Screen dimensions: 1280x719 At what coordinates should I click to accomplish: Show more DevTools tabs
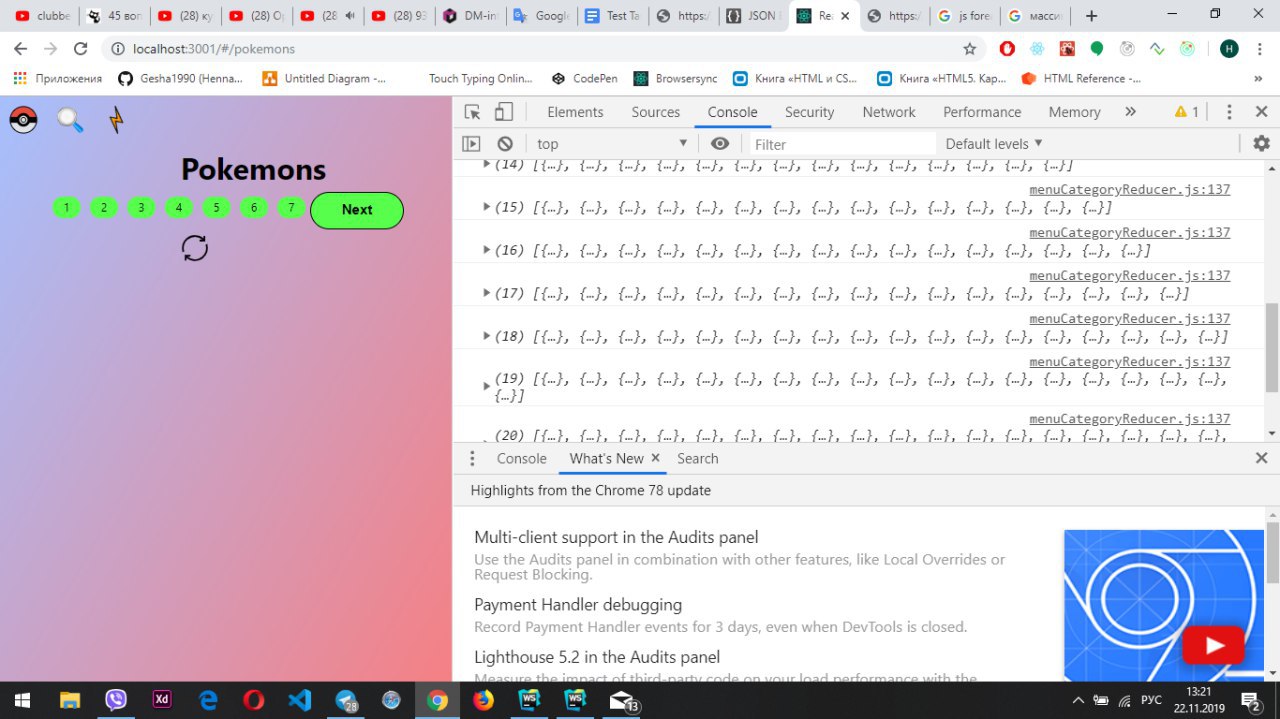1131,112
